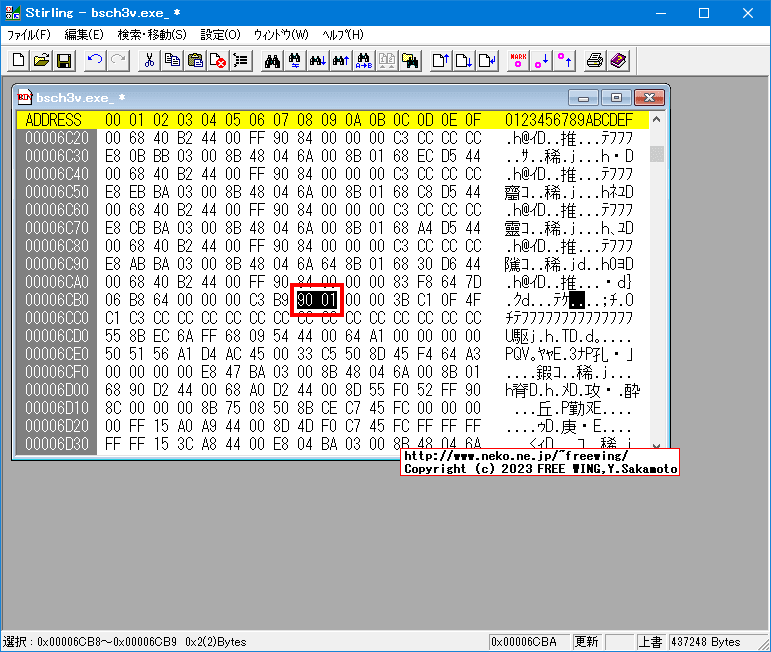
Task: Open the 編集(E) menu
Action: (84, 35)
